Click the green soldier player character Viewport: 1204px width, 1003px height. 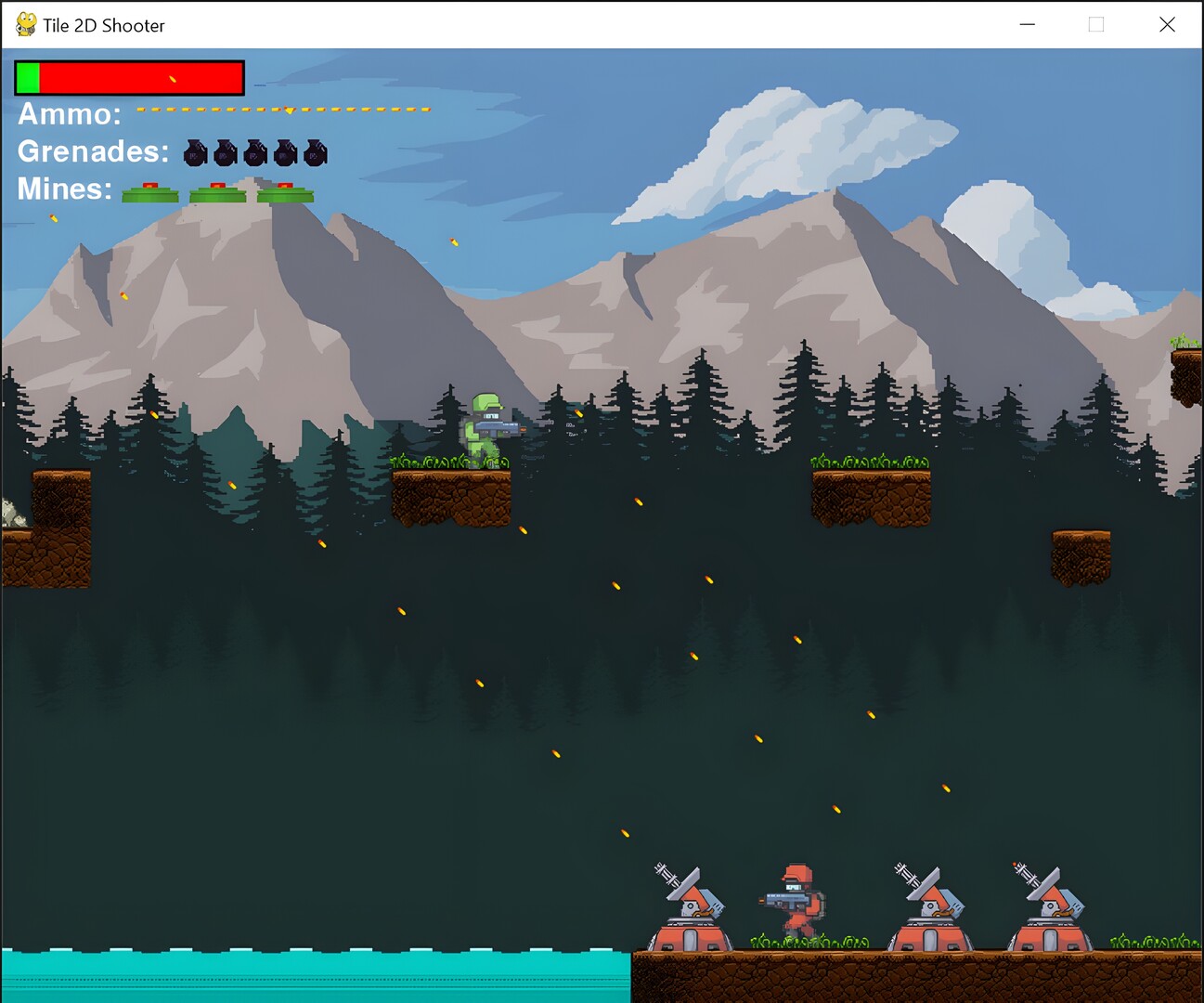(486, 425)
